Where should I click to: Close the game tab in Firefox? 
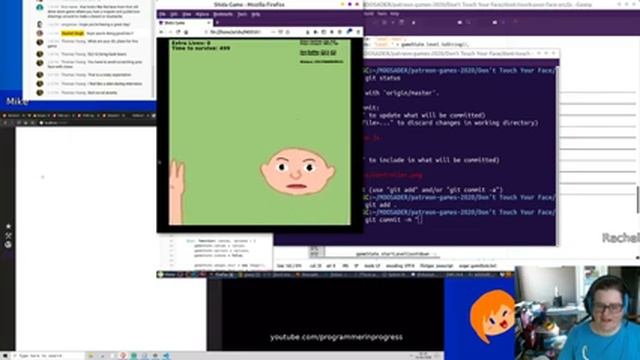209,23
